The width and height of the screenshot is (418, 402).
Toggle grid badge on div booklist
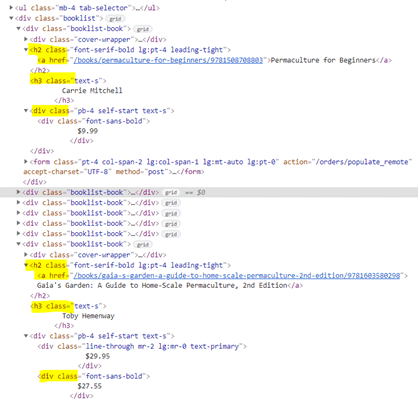tap(115, 19)
